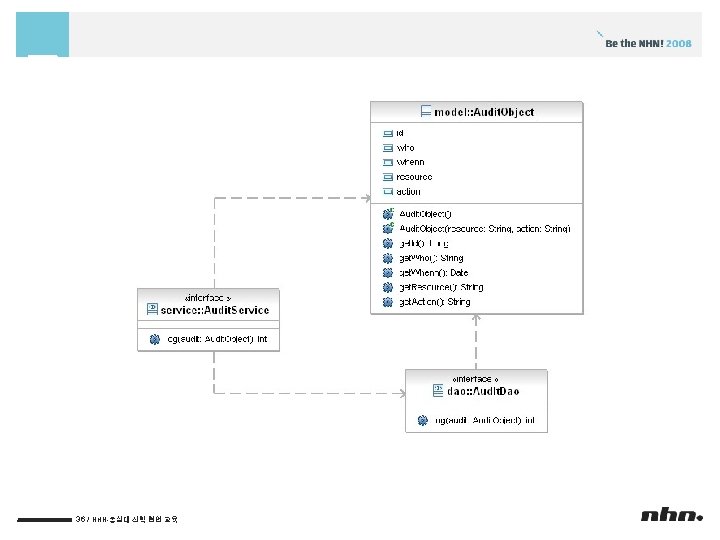
Task: Click the slide page number 36 footer text
Action: (x=126, y=519)
